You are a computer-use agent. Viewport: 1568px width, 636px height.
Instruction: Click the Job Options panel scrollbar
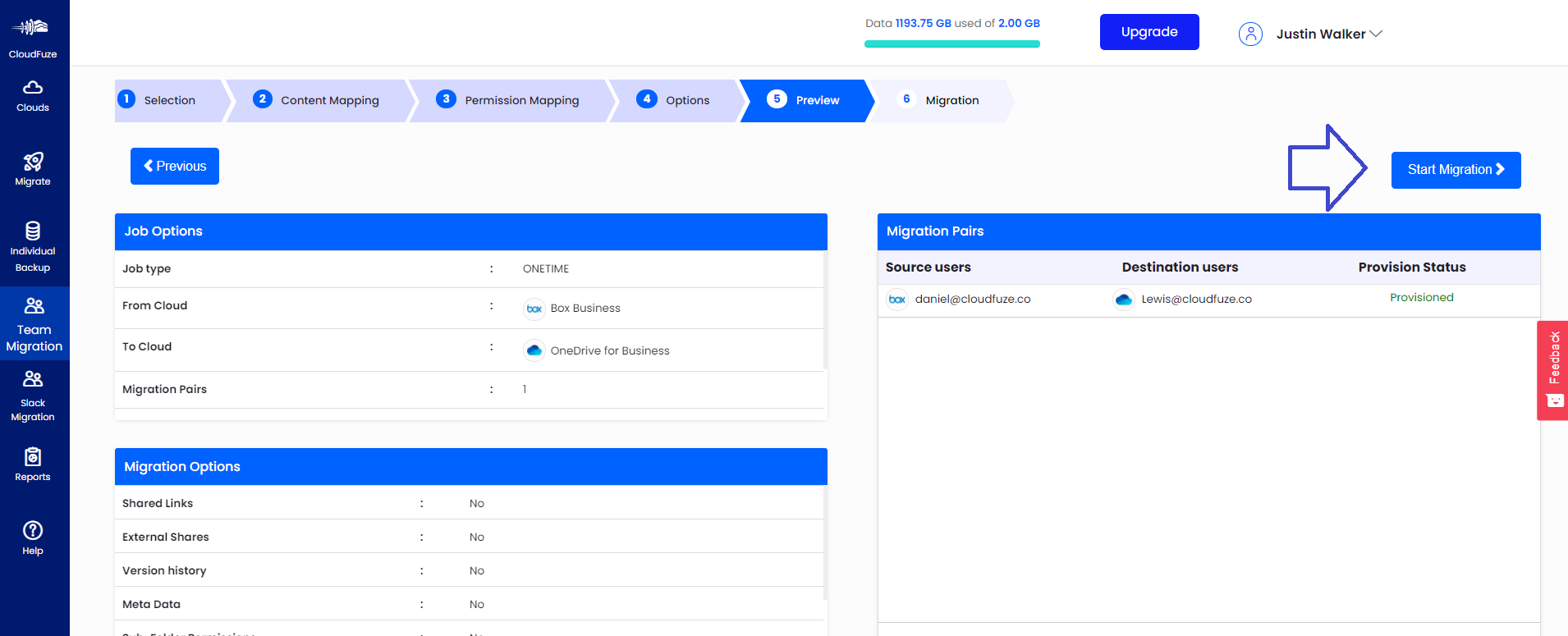coord(824,310)
